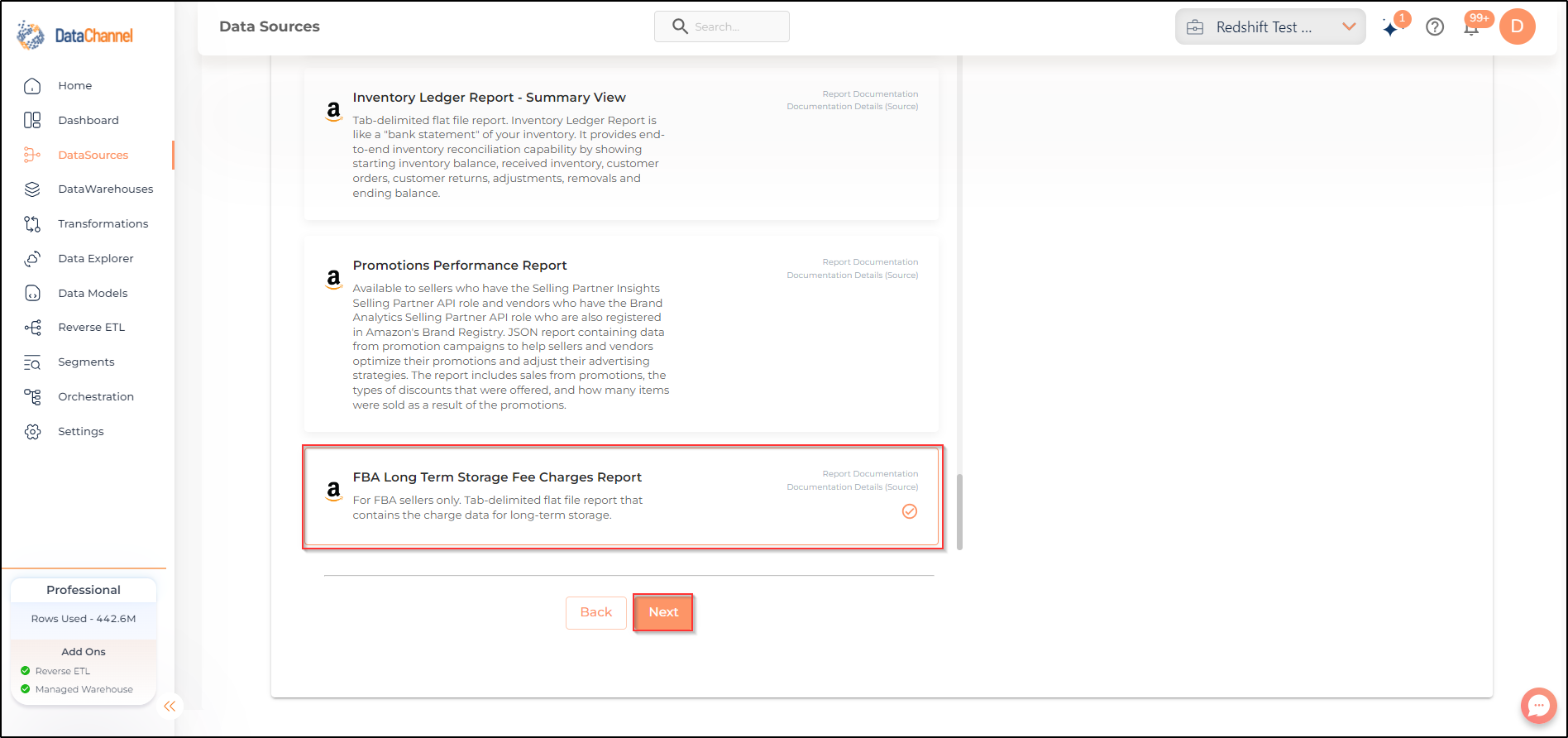The image size is (1568, 738).
Task: Click the Next button
Action: [663, 612]
